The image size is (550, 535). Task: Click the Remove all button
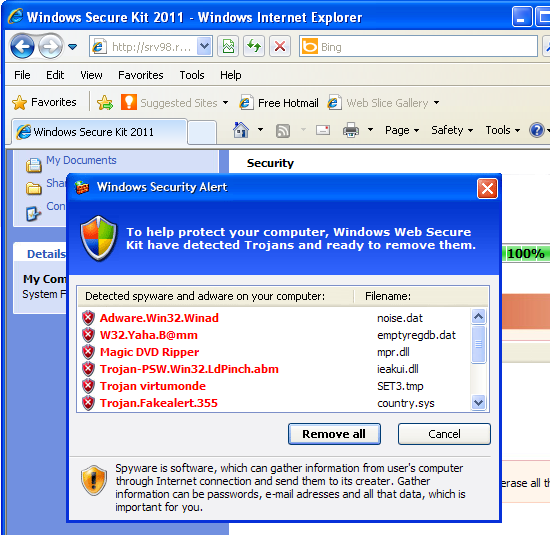pos(334,434)
